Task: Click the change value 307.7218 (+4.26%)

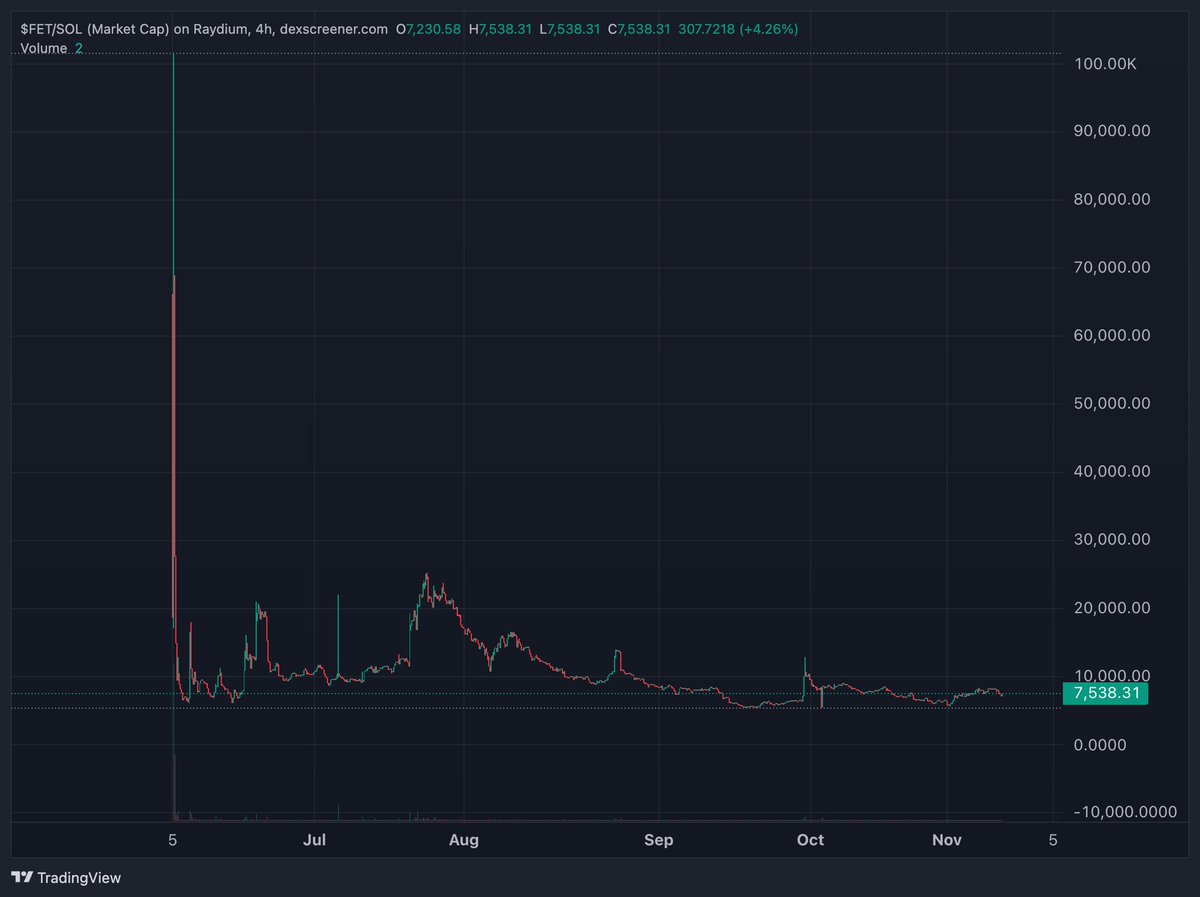Action: point(738,29)
